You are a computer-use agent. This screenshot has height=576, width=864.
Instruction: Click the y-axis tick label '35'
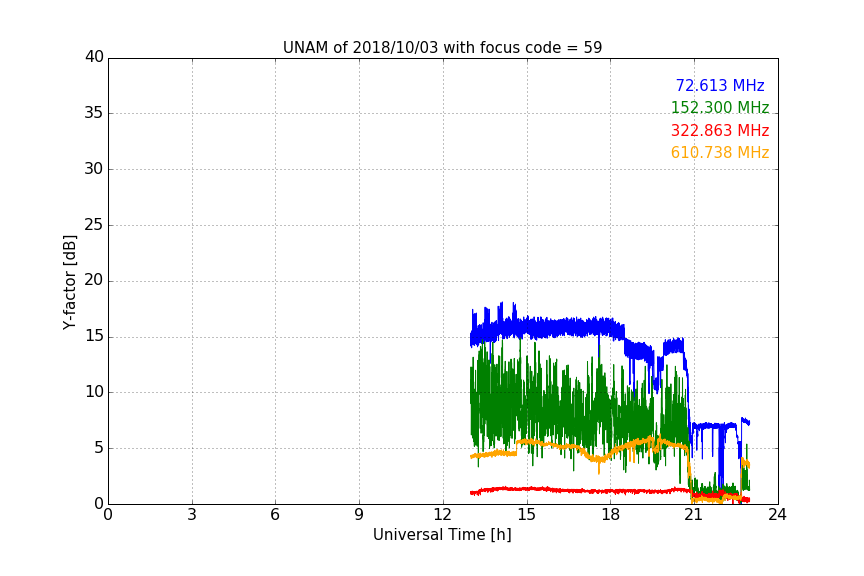click(94, 113)
